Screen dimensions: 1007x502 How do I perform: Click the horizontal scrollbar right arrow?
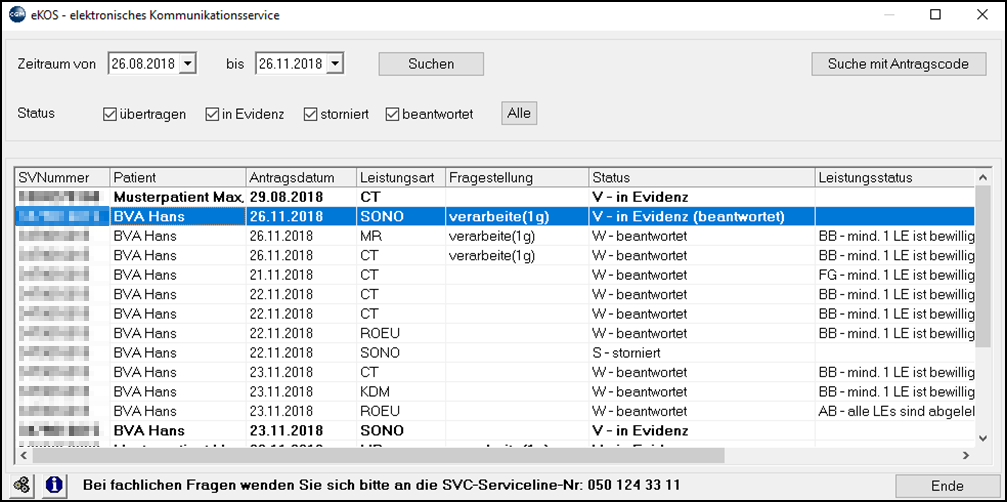tap(965, 455)
